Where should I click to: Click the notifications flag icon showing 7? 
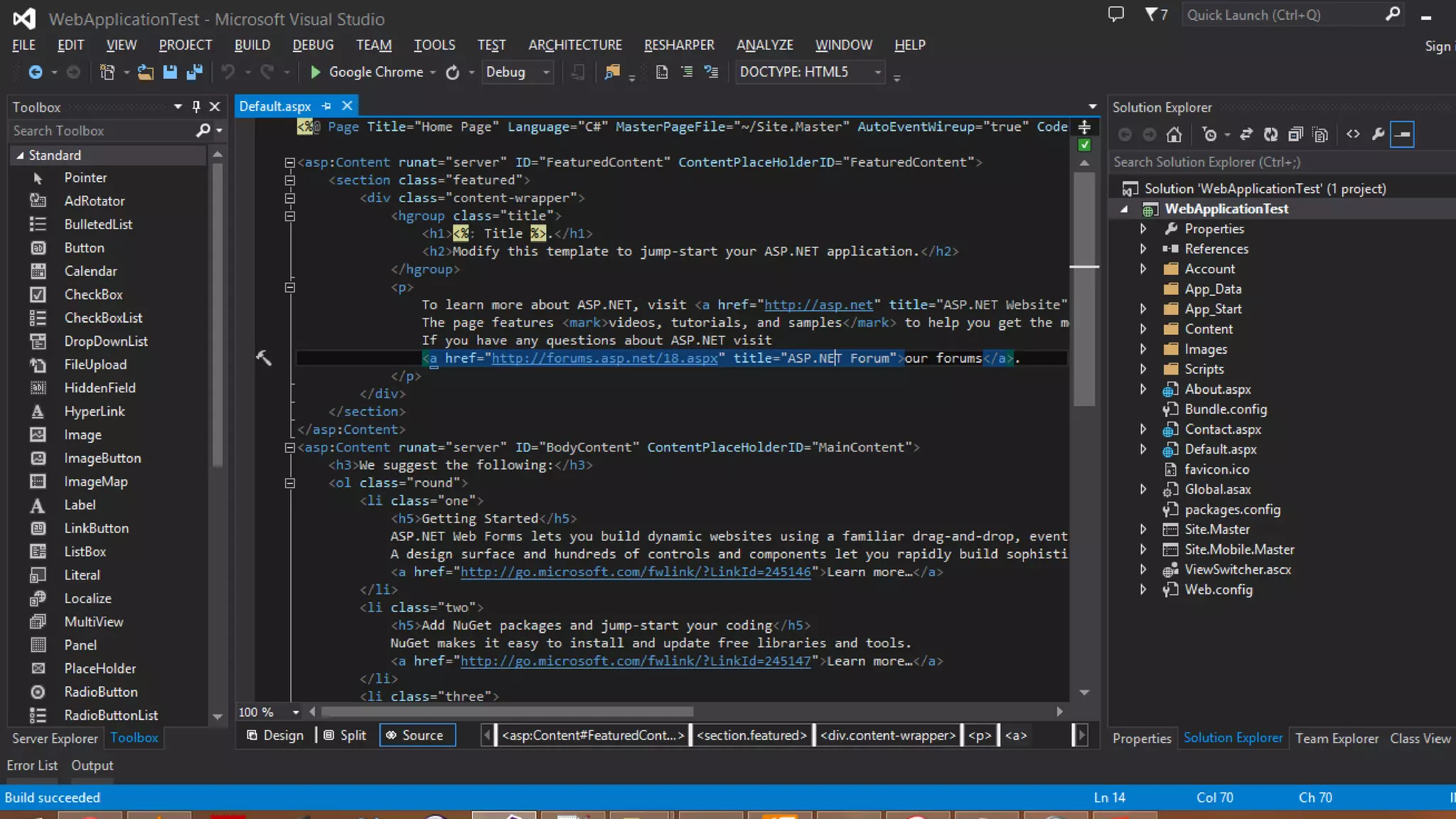point(1156,14)
